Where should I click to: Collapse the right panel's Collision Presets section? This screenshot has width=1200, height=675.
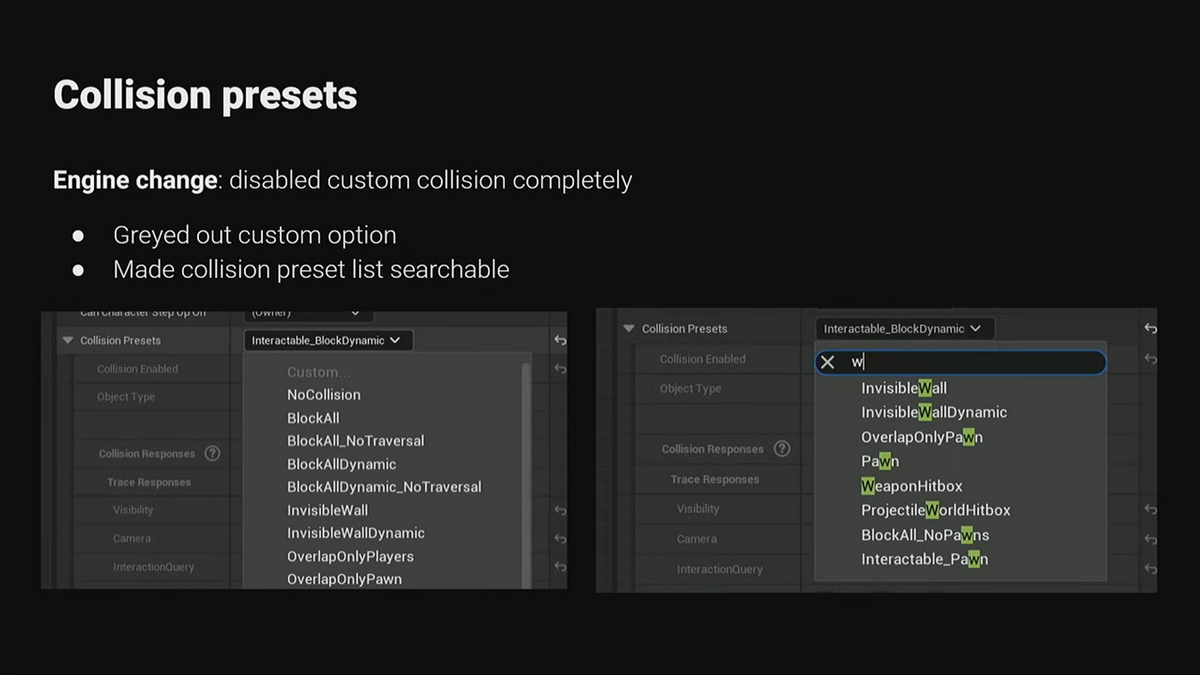[x=628, y=328]
